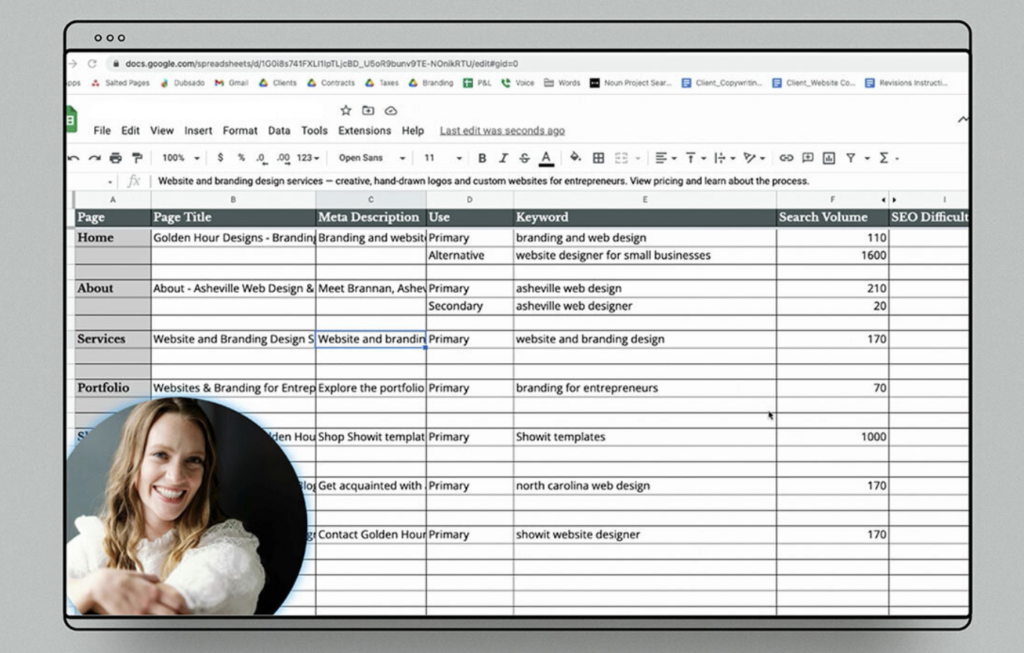Viewport: 1024px width, 653px height.
Task: Open the Extensions menu
Action: (x=364, y=131)
